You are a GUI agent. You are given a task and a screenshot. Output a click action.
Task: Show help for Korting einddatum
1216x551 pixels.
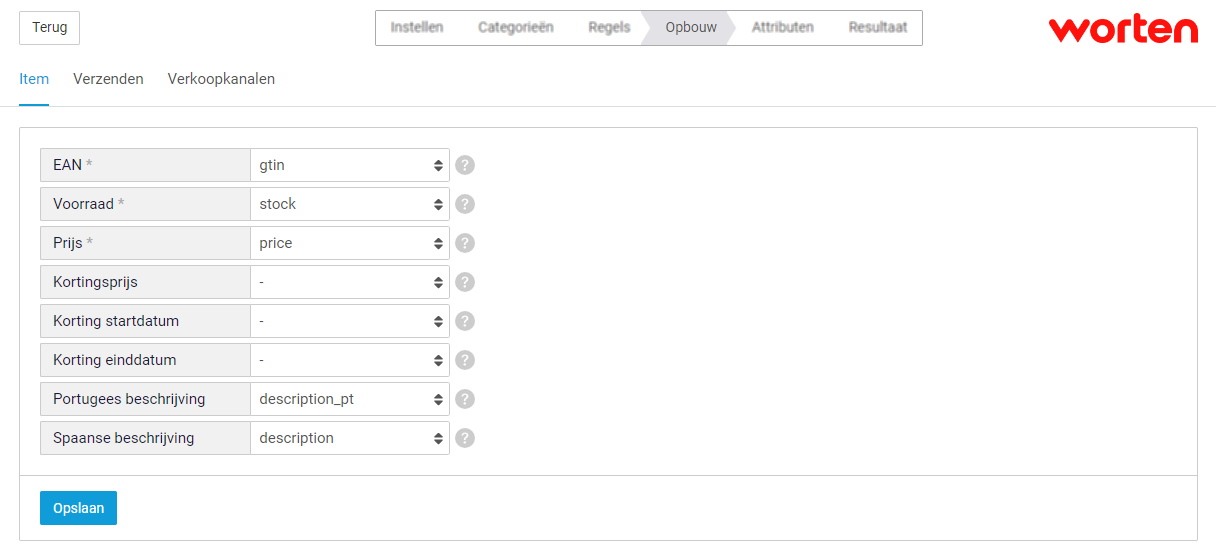[465, 360]
